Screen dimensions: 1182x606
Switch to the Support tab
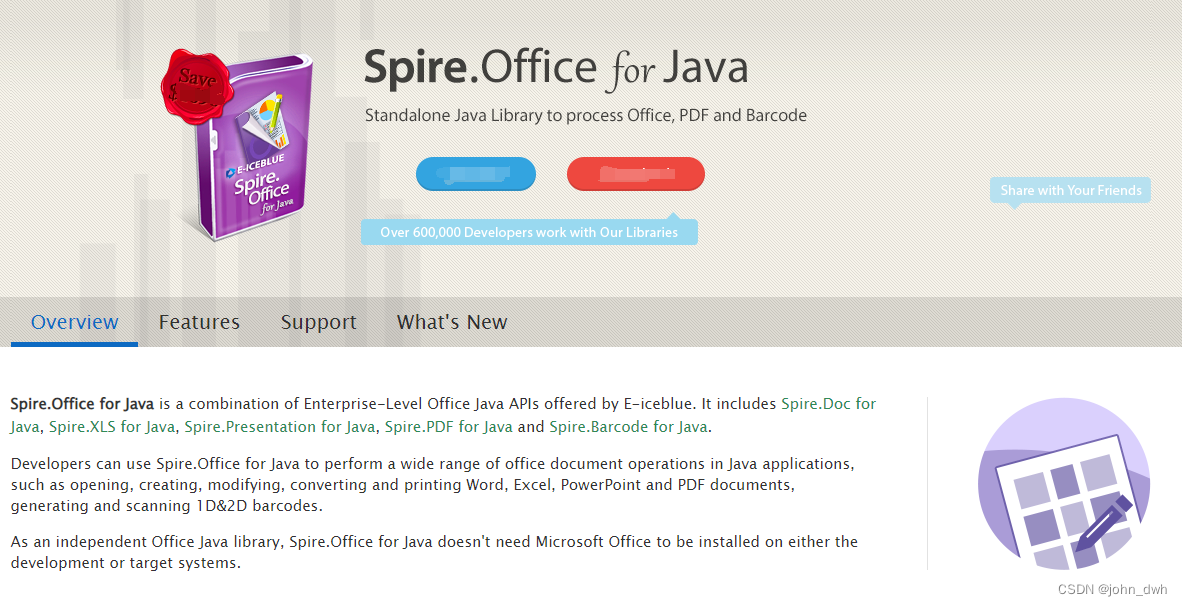[x=318, y=322]
